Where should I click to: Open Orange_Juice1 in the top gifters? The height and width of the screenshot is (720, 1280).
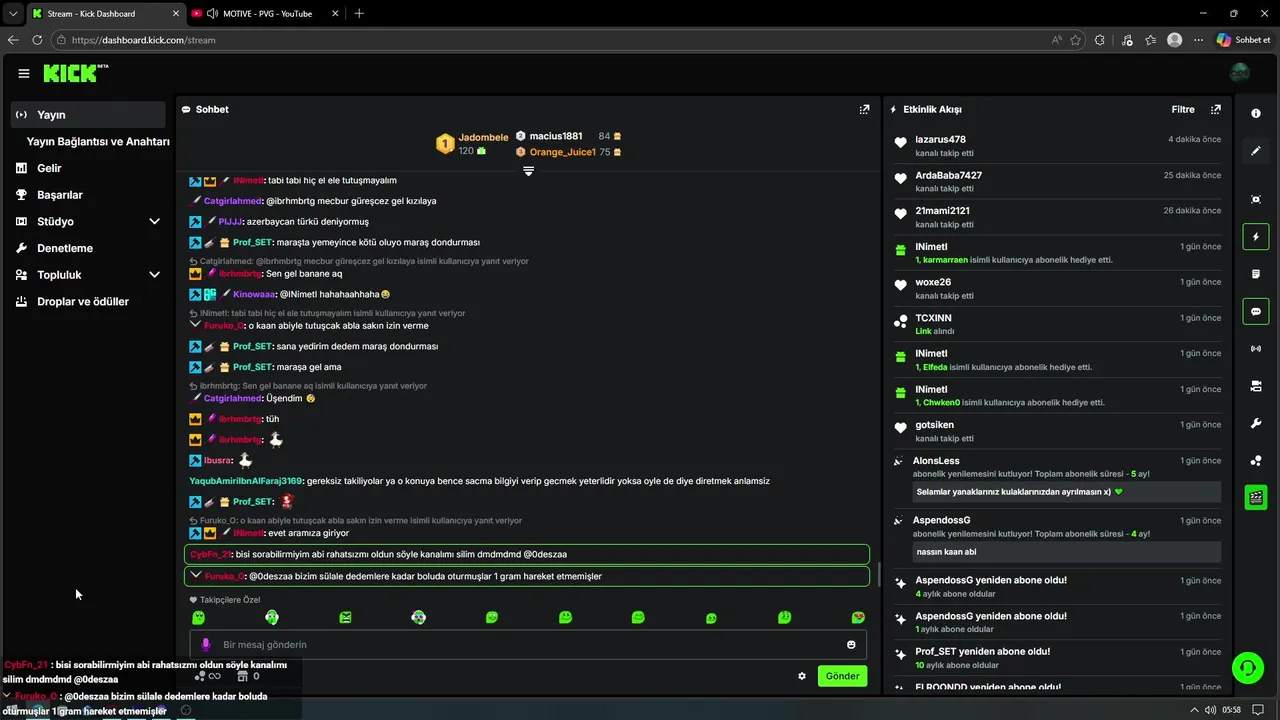point(563,152)
